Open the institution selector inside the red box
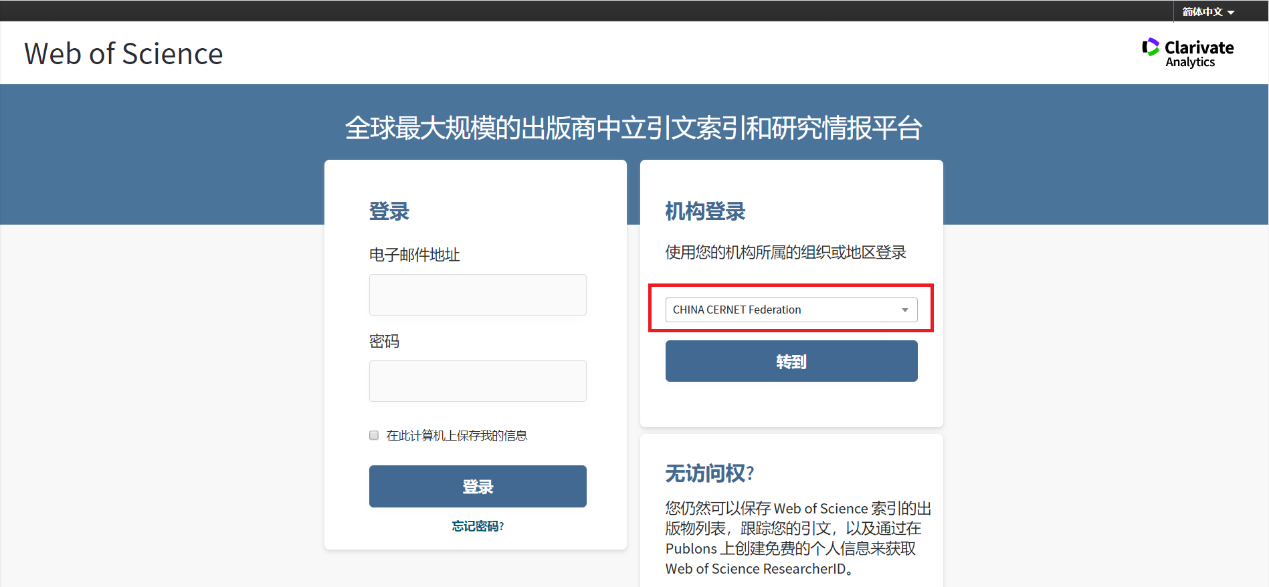The height and width of the screenshot is (587, 1269). pos(790,309)
